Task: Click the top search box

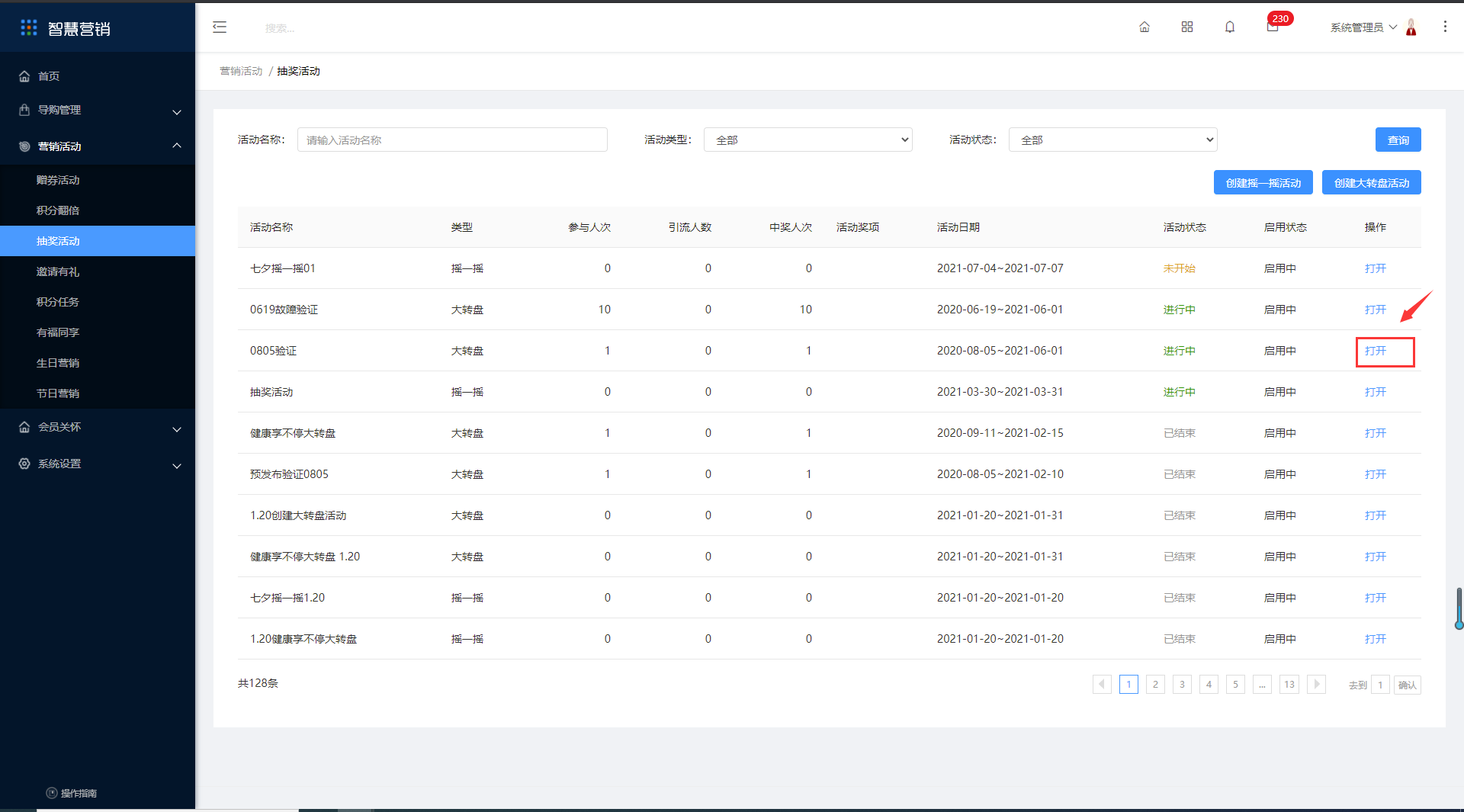Action: 281,28
